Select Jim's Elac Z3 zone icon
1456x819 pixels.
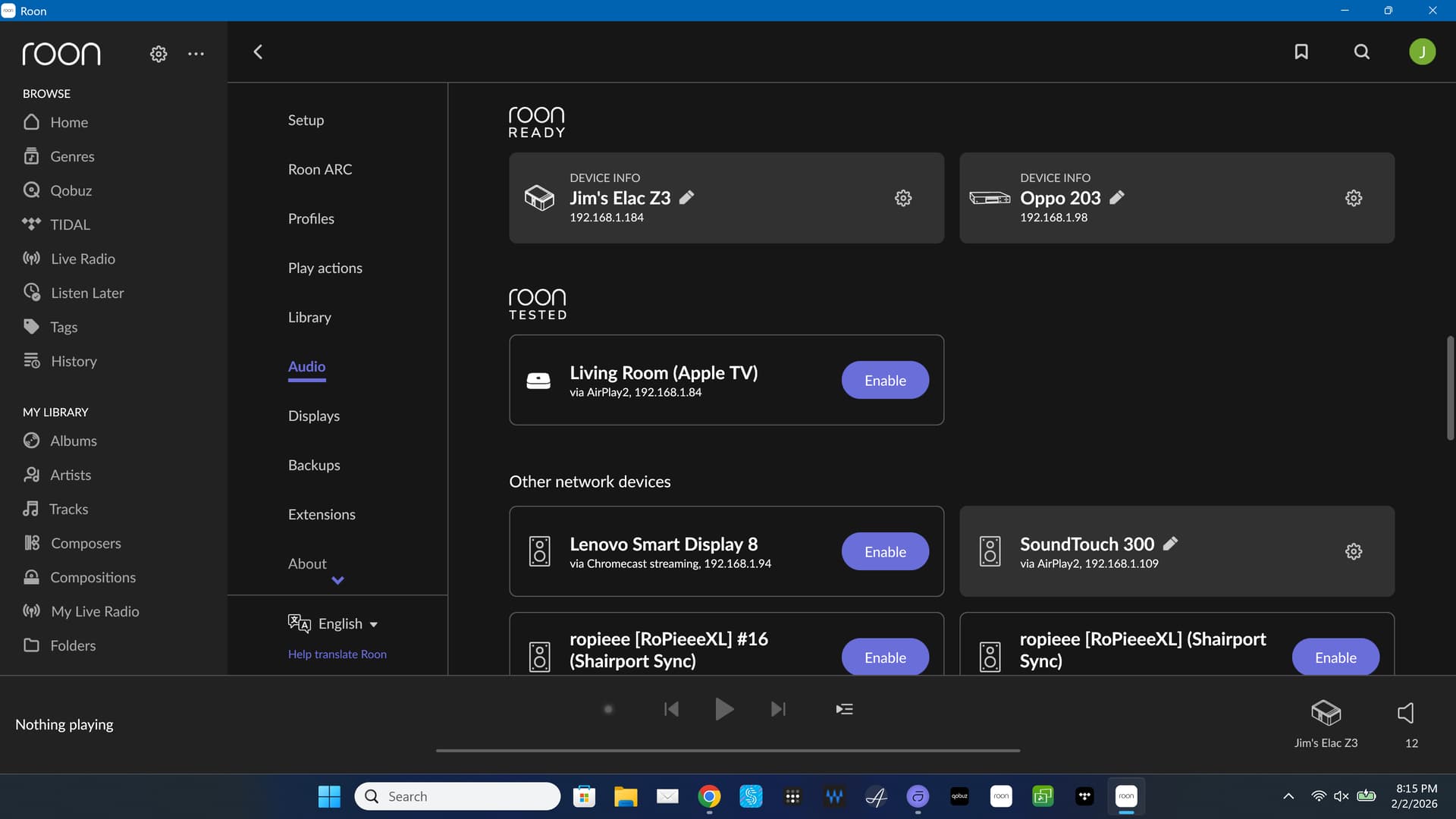(1326, 713)
